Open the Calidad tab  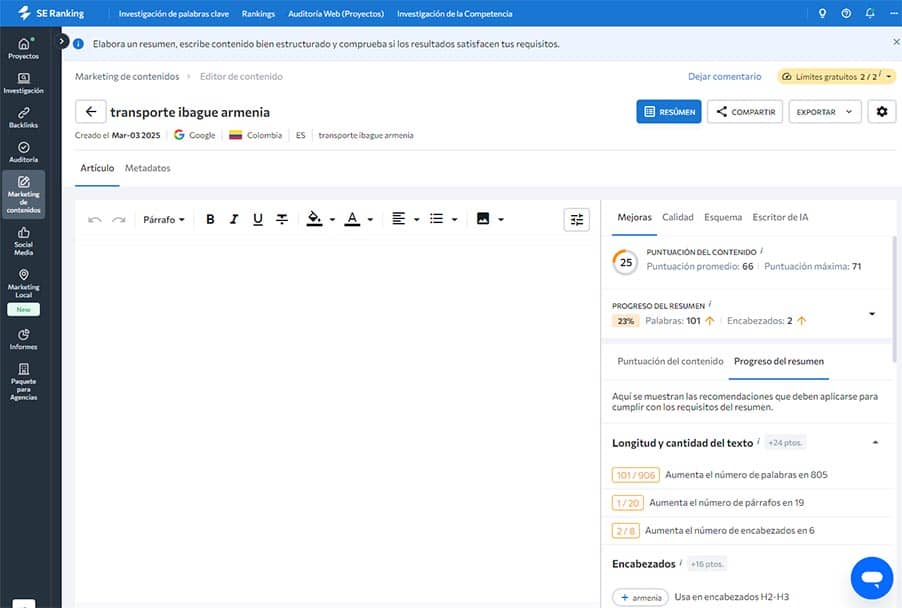677,217
